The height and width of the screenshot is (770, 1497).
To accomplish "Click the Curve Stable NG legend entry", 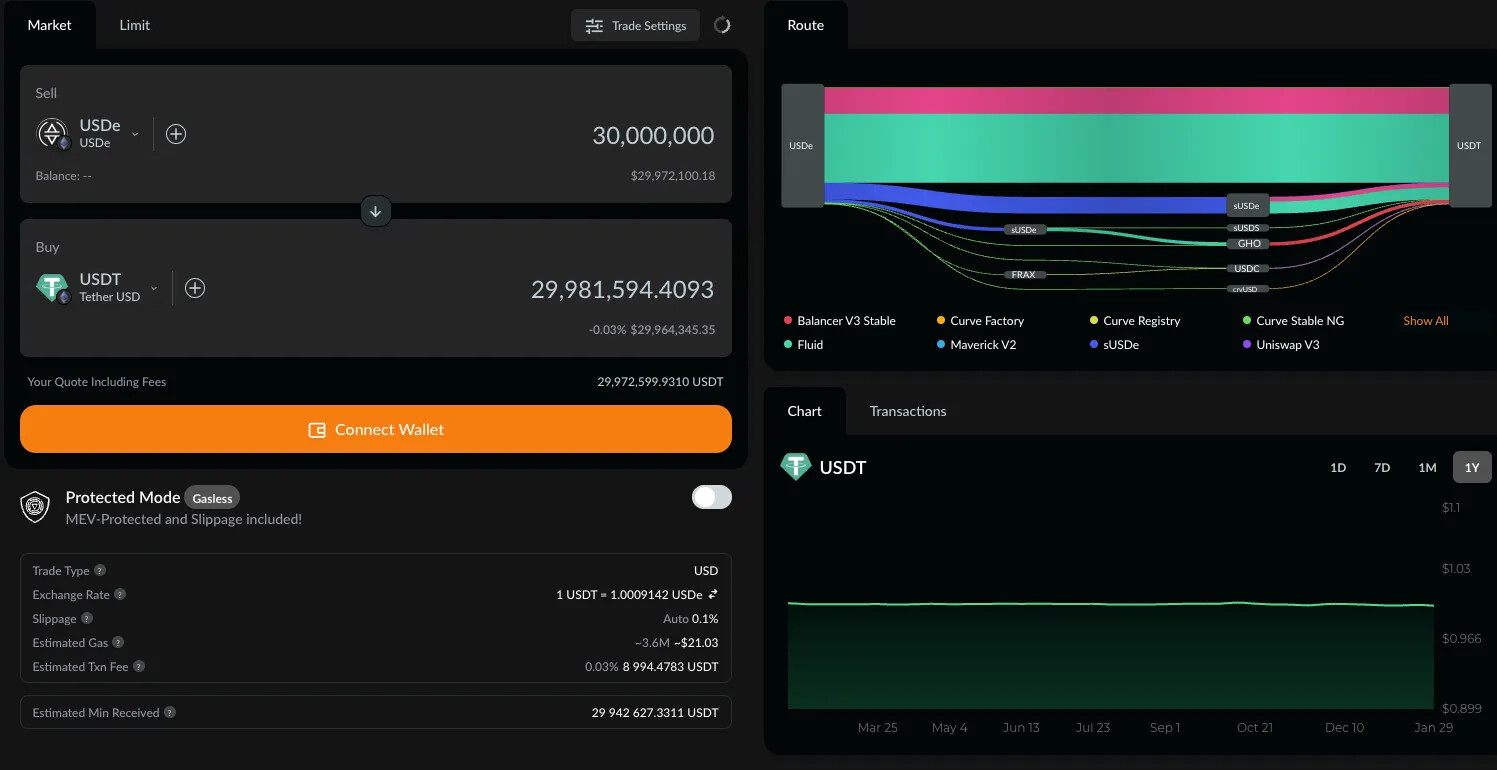I will (1293, 321).
